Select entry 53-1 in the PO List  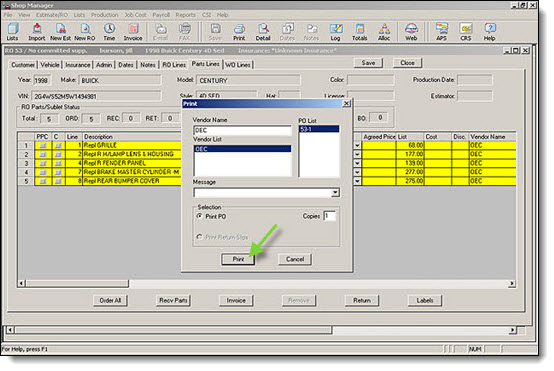pyautogui.click(x=319, y=129)
